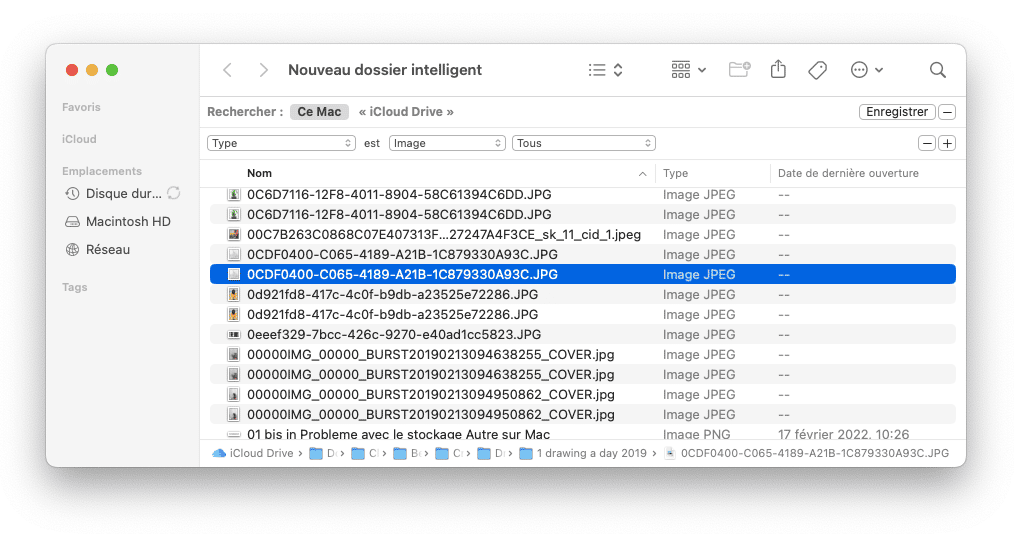Sort by the Nom column header
The image size is (1022, 536).
(x=260, y=173)
